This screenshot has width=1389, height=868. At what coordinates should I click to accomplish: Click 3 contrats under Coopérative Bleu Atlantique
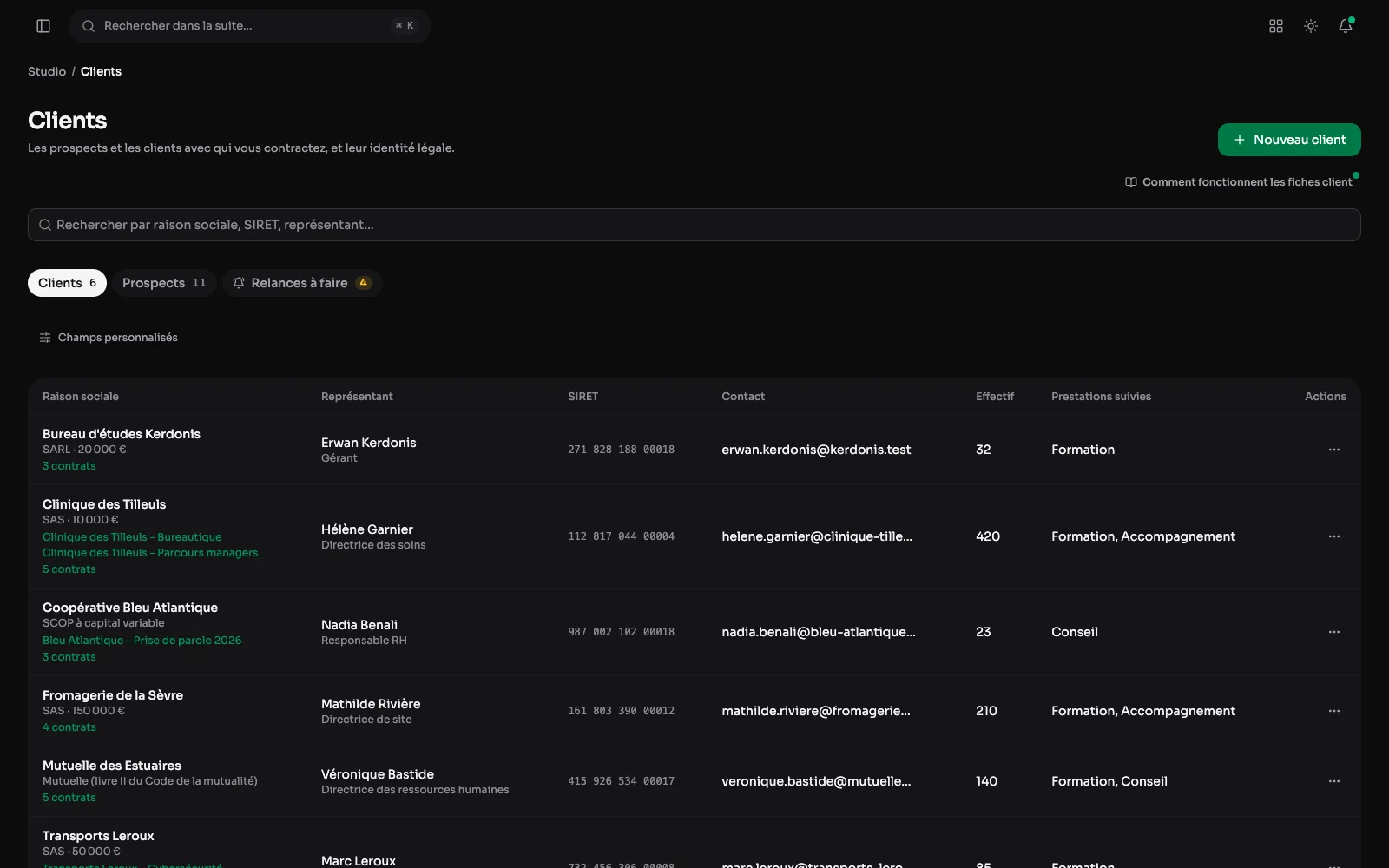coord(69,657)
